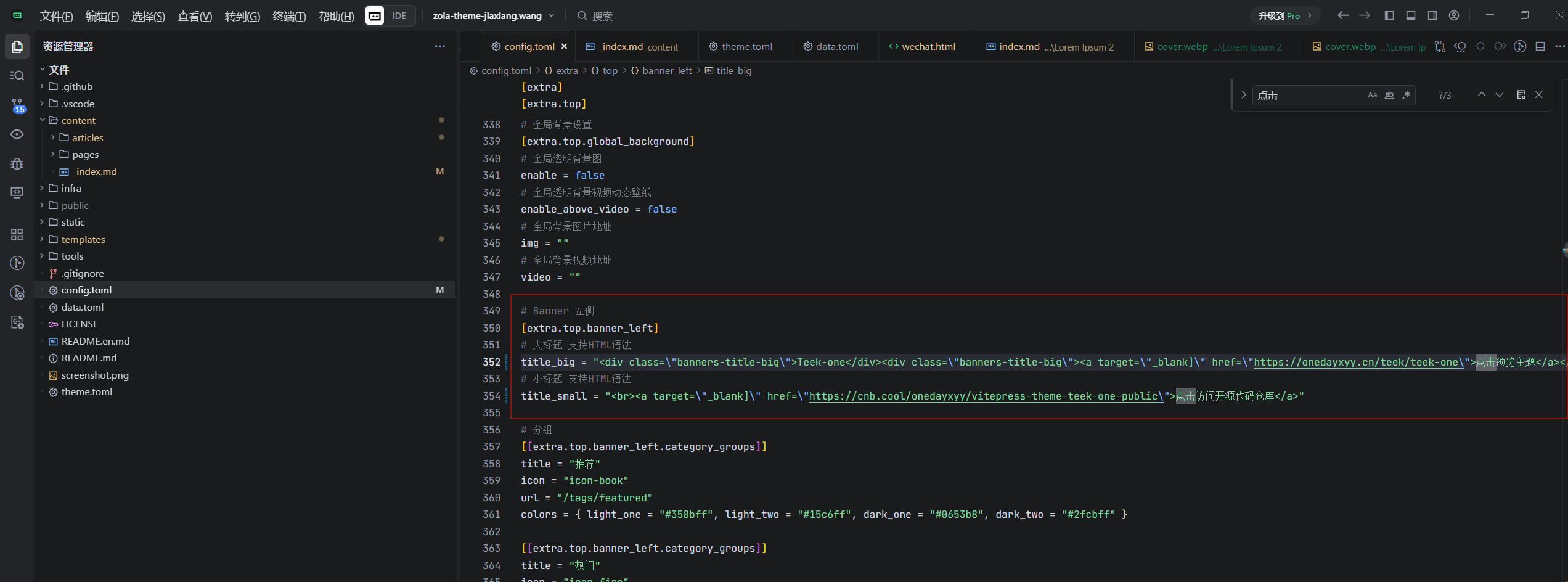Click the next commit circle-arrow icon
Image resolution: width=1568 pixels, height=582 pixels.
pos(1500,46)
